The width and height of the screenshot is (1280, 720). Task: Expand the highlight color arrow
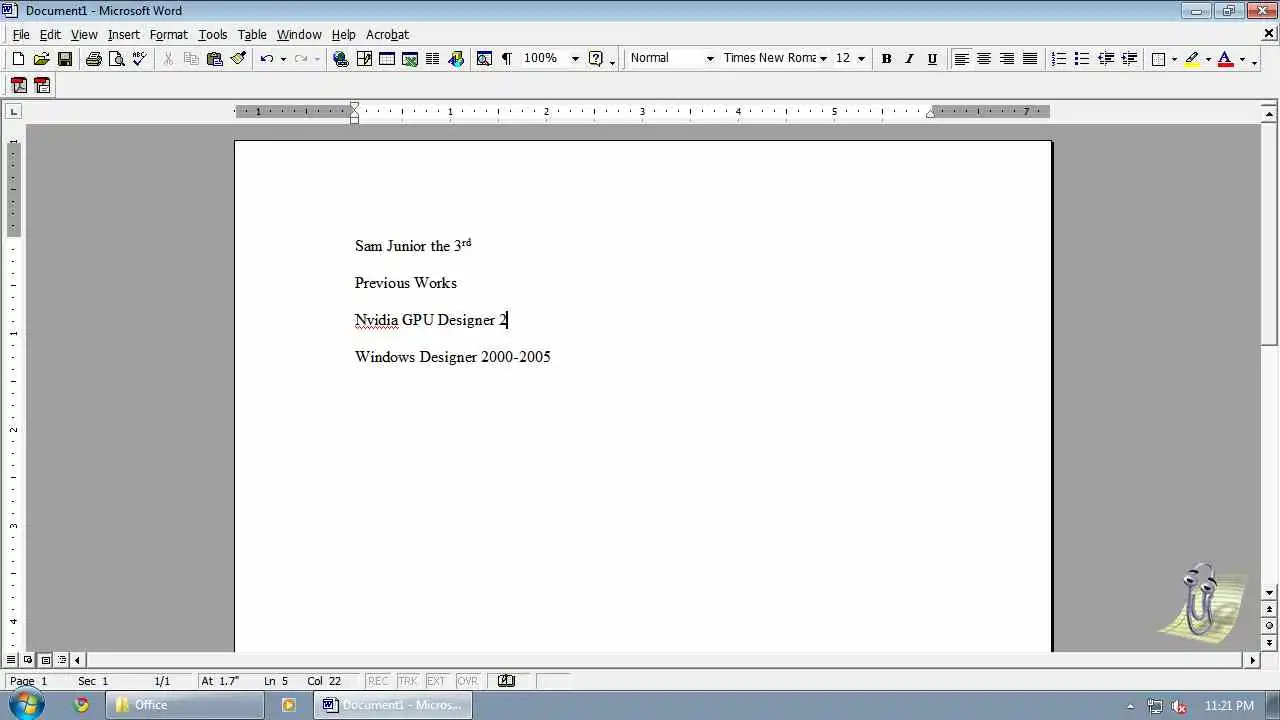pyautogui.click(x=1207, y=59)
